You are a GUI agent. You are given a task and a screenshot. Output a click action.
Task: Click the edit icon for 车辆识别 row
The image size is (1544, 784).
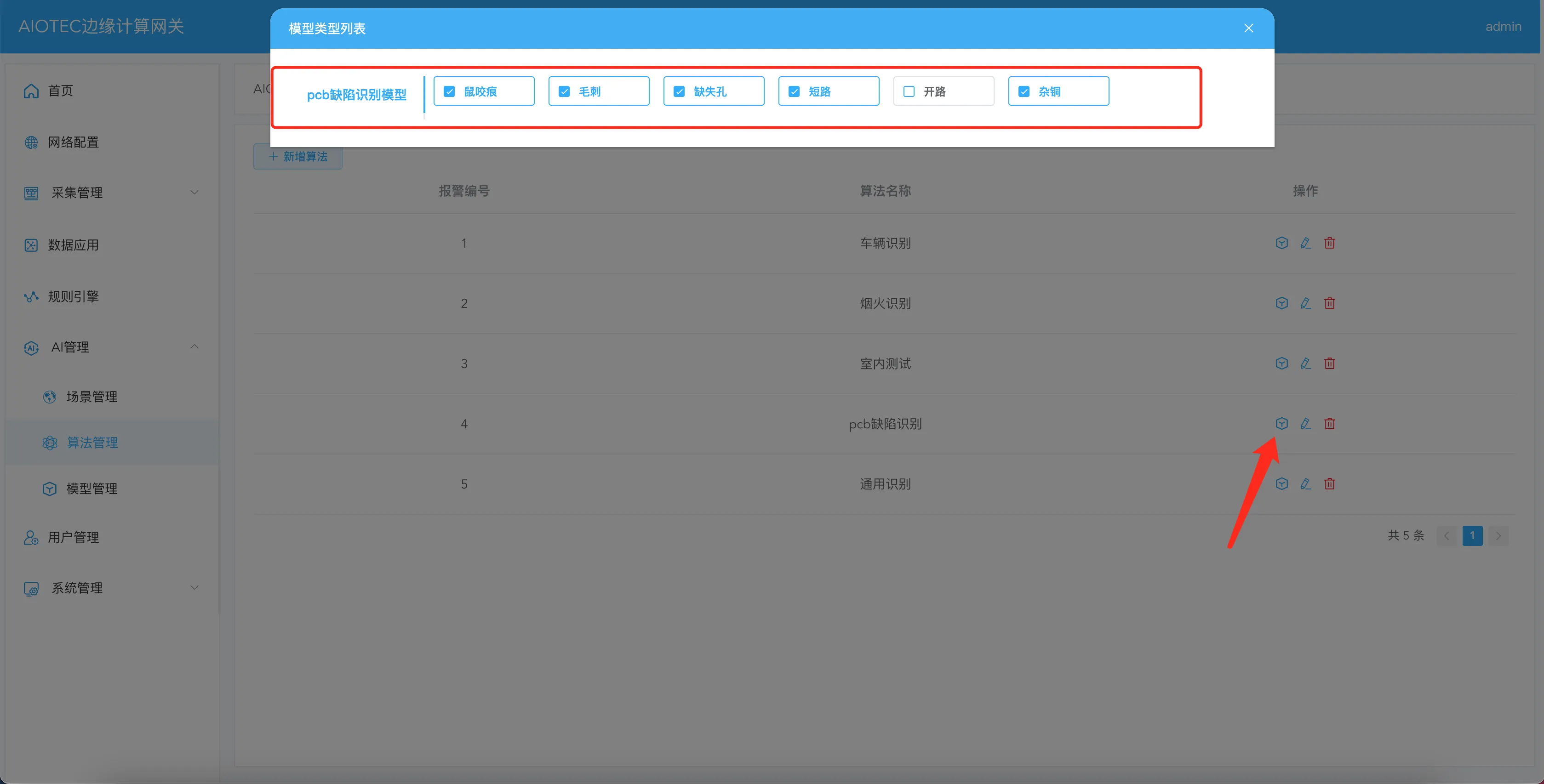point(1305,243)
